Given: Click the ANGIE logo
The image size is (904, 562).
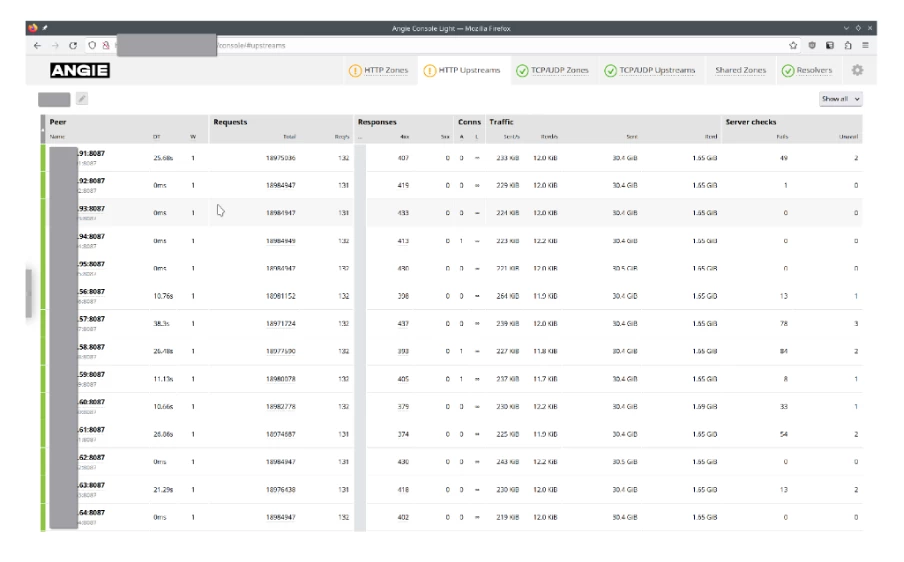Looking at the screenshot, I should 80,71.
